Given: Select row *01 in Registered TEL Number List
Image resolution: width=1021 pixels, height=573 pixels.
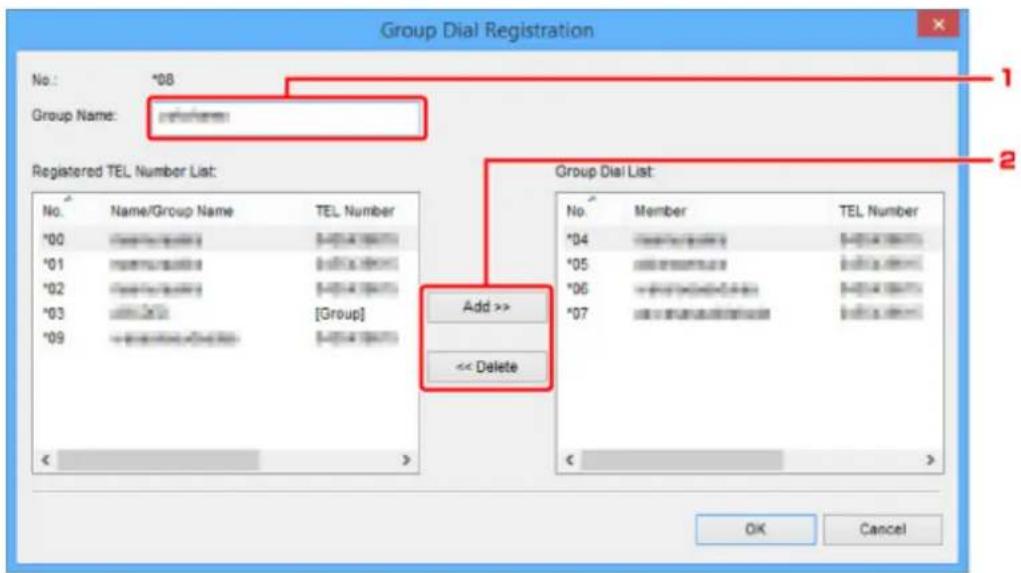Looking at the screenshot, I should (226, 264).
